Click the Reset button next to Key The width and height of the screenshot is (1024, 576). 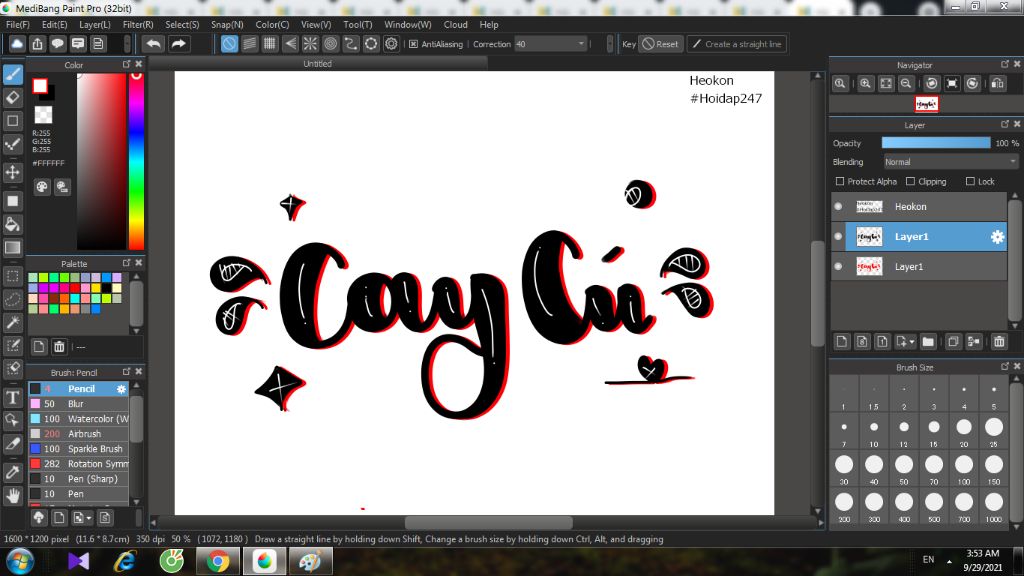point(660,44)
